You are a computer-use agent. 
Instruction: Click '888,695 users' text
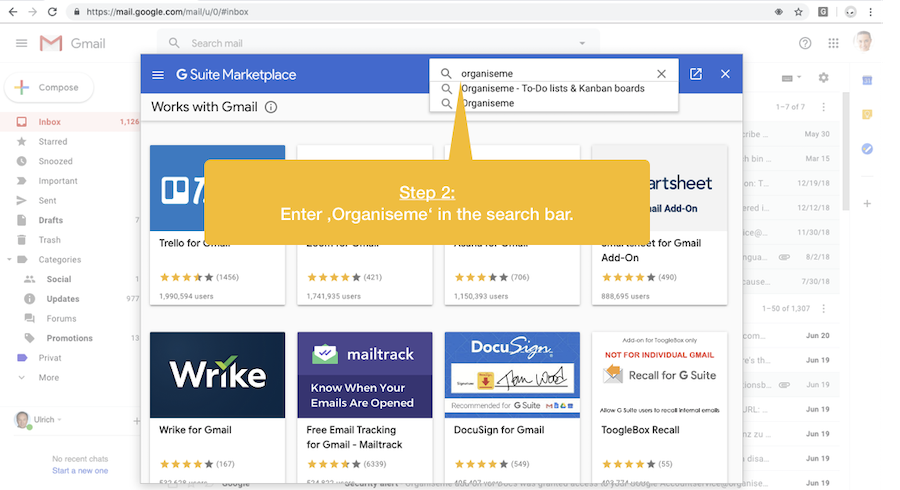(626, 297)
